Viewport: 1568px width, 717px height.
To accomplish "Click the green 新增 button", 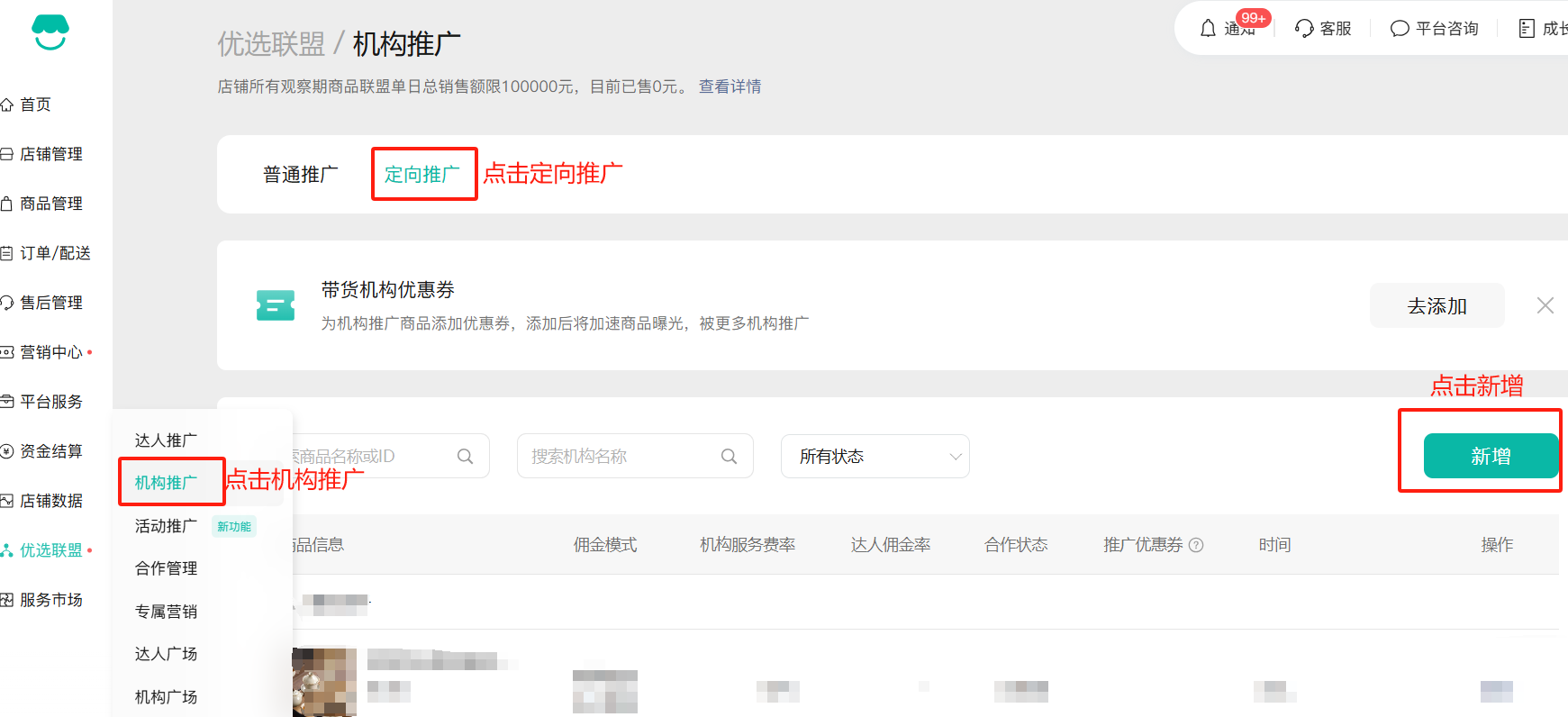I will (x=1490, y=457).
